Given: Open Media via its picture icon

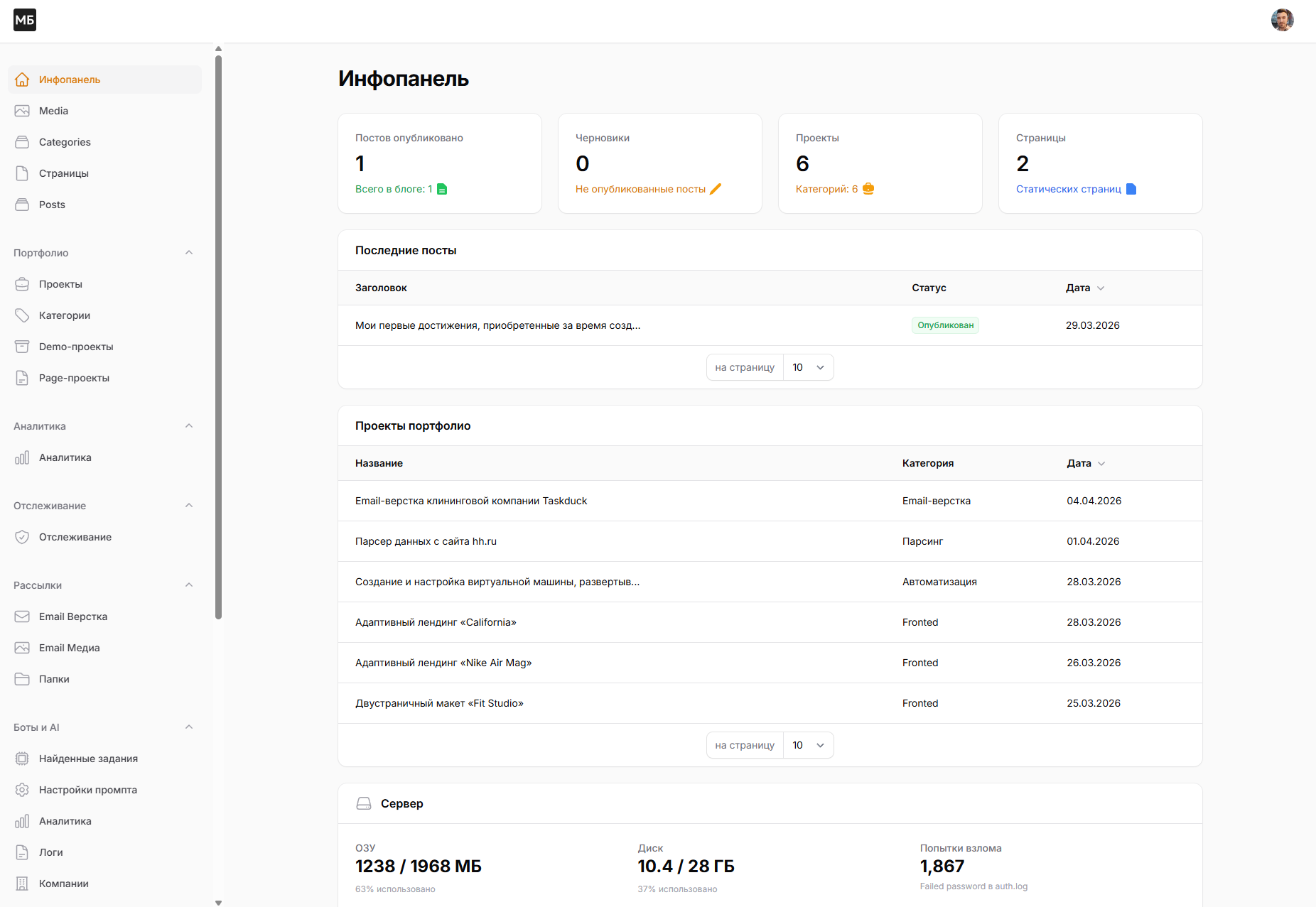Looking at the screenshot, I should 22,111.
